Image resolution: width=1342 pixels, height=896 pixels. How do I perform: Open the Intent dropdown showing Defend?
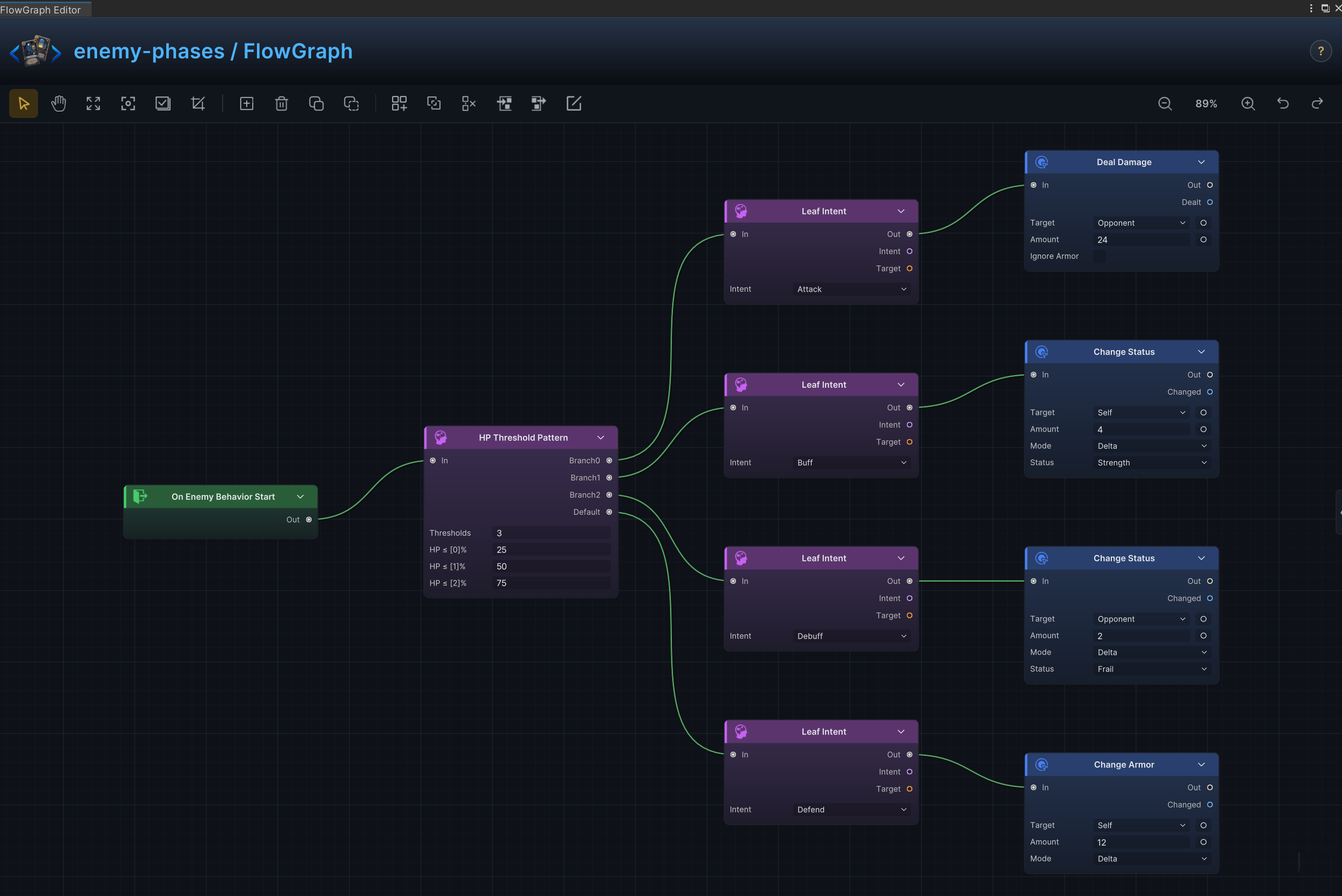(x=852, y=810)
